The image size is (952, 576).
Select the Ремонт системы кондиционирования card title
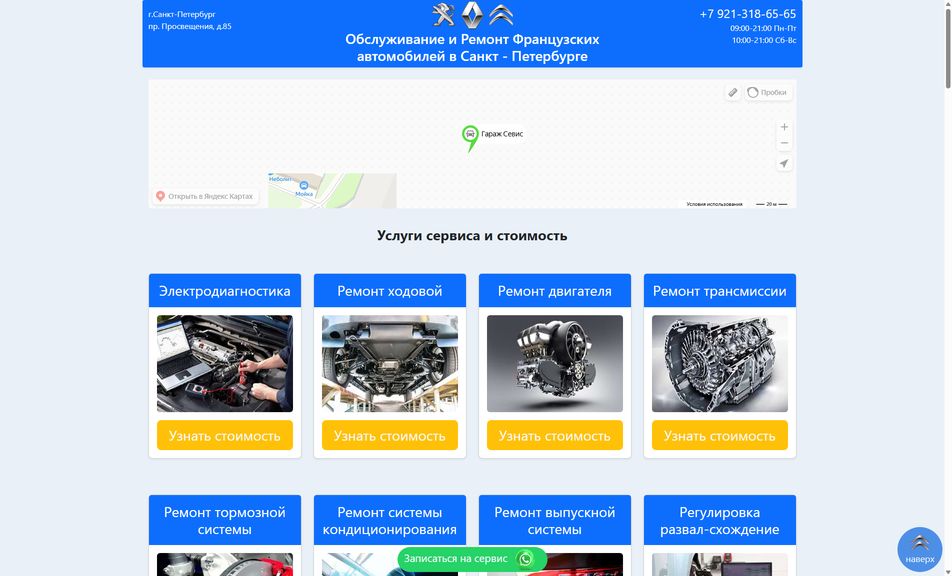click(x=390, y=520)
